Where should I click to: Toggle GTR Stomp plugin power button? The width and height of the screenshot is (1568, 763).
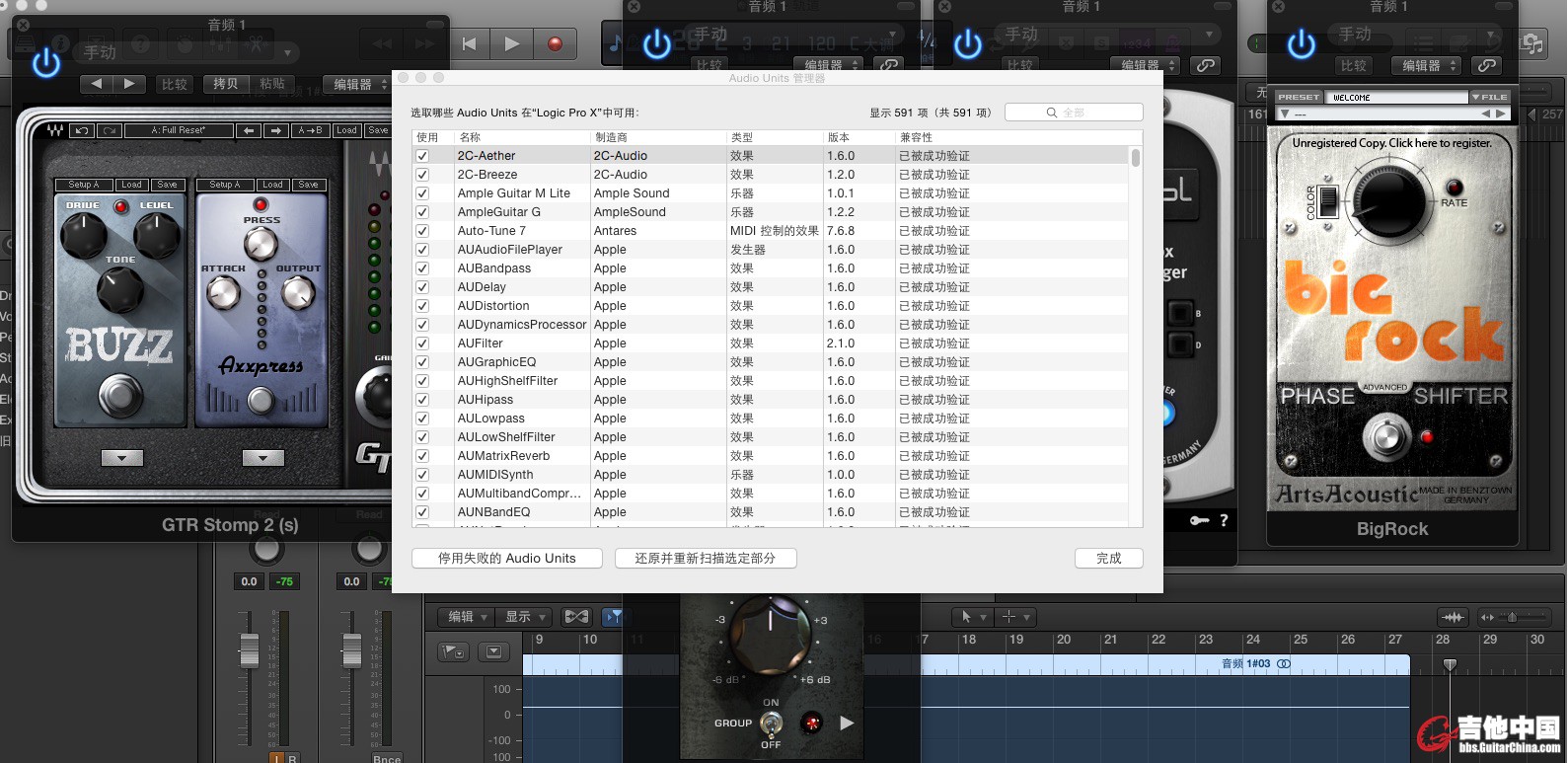click(46, 63)
